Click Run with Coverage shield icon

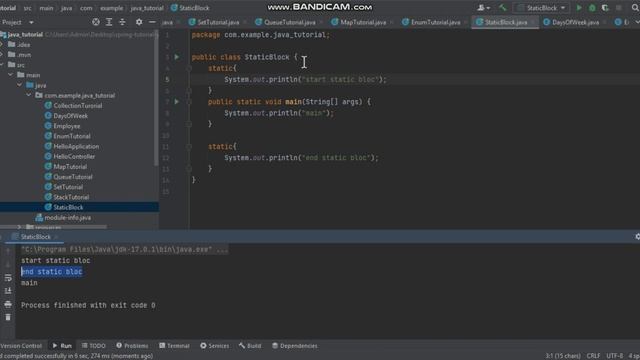click(x=605, y=8)
